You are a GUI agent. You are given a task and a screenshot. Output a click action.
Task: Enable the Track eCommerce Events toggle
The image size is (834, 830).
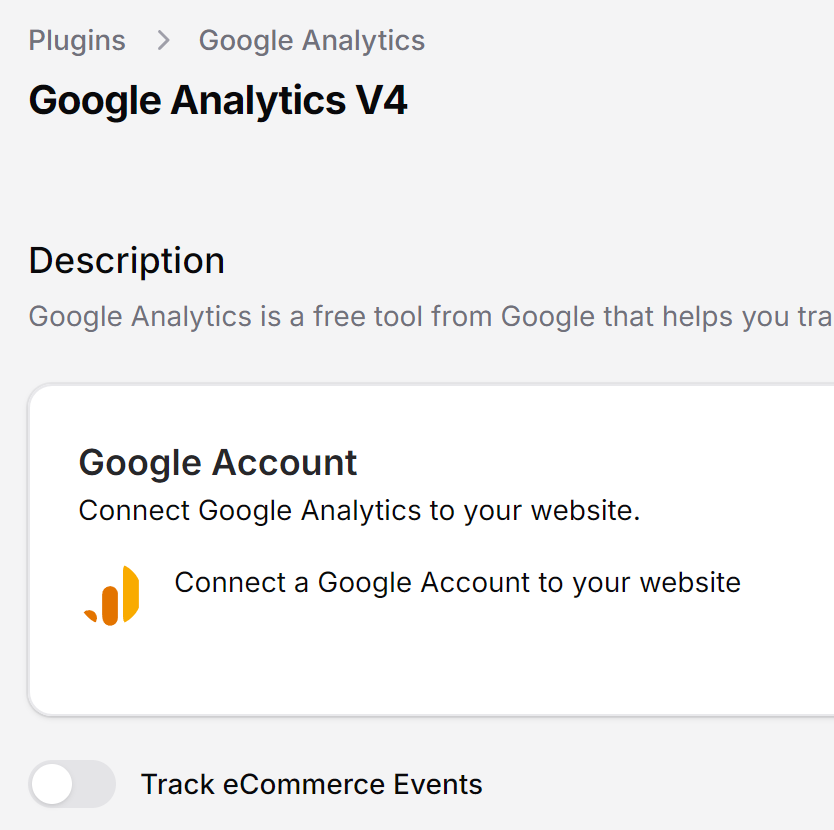(72, 784)
